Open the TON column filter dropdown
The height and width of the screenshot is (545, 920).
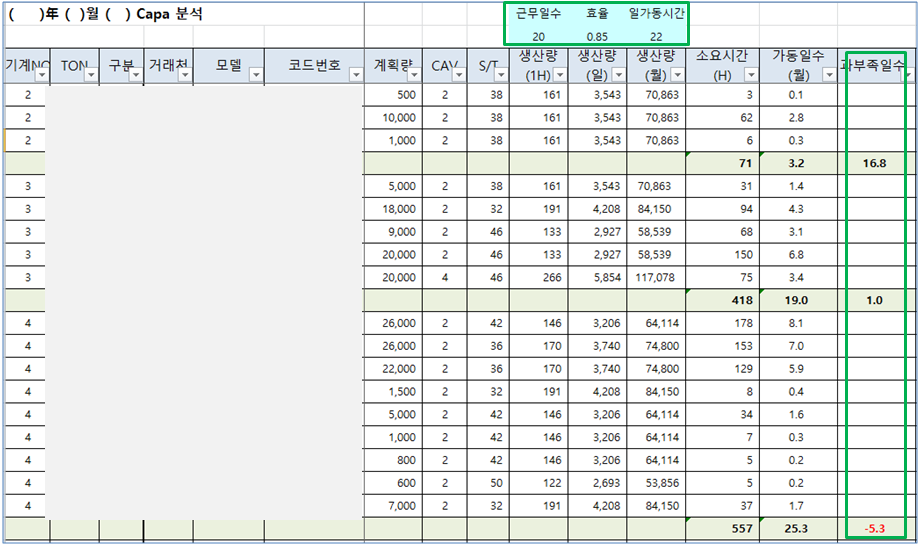tap(91, 75)
